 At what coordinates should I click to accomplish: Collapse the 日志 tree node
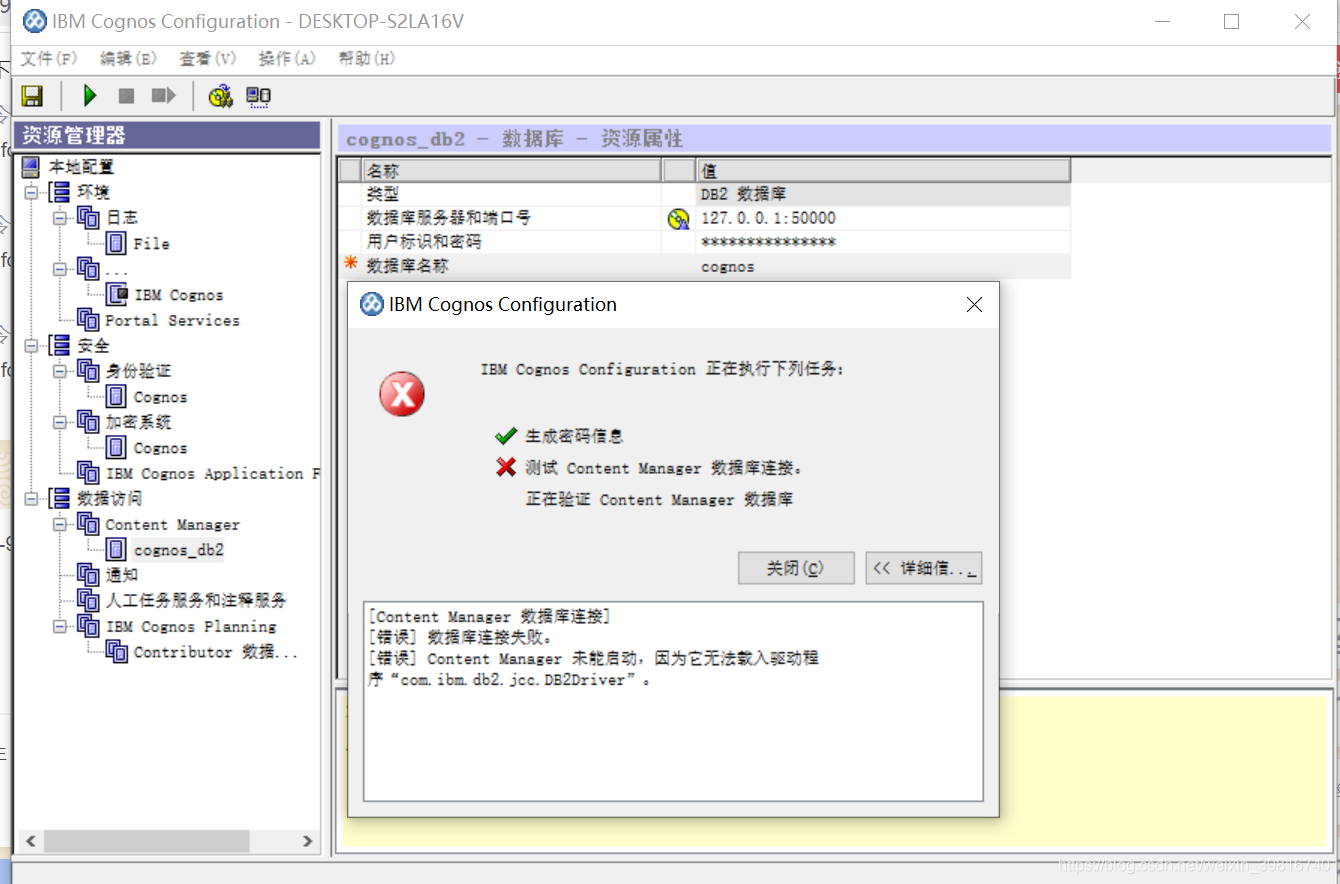(59, 217)
